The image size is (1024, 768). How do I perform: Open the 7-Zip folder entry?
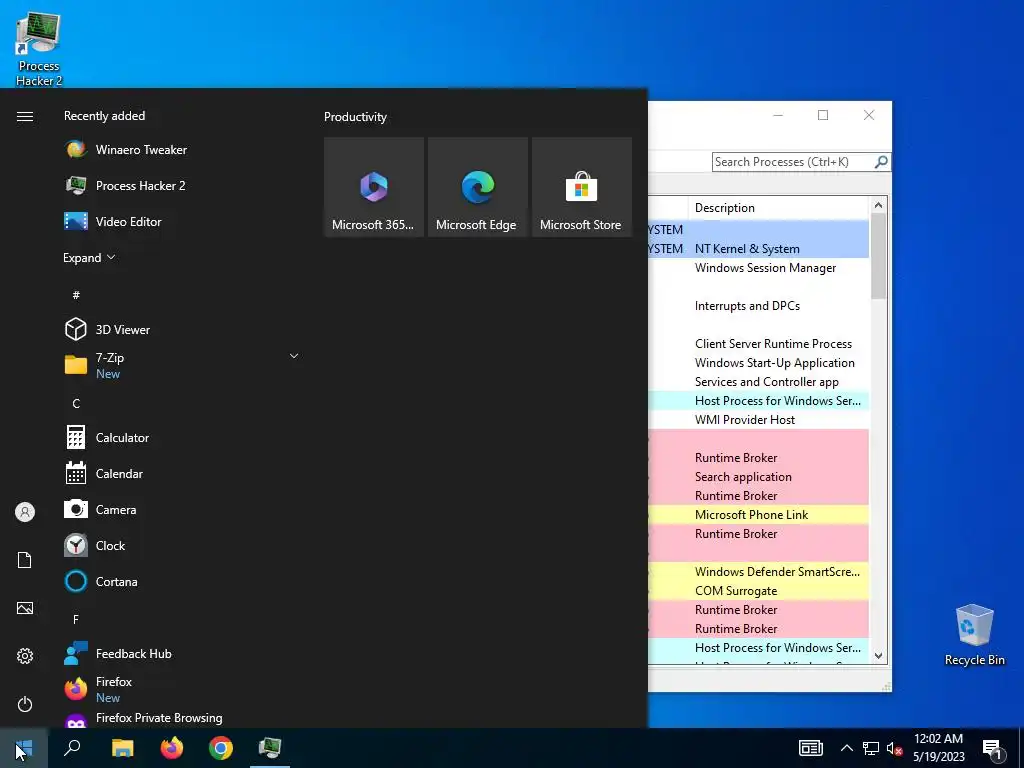pyautogui.click(x=182, y=365)
